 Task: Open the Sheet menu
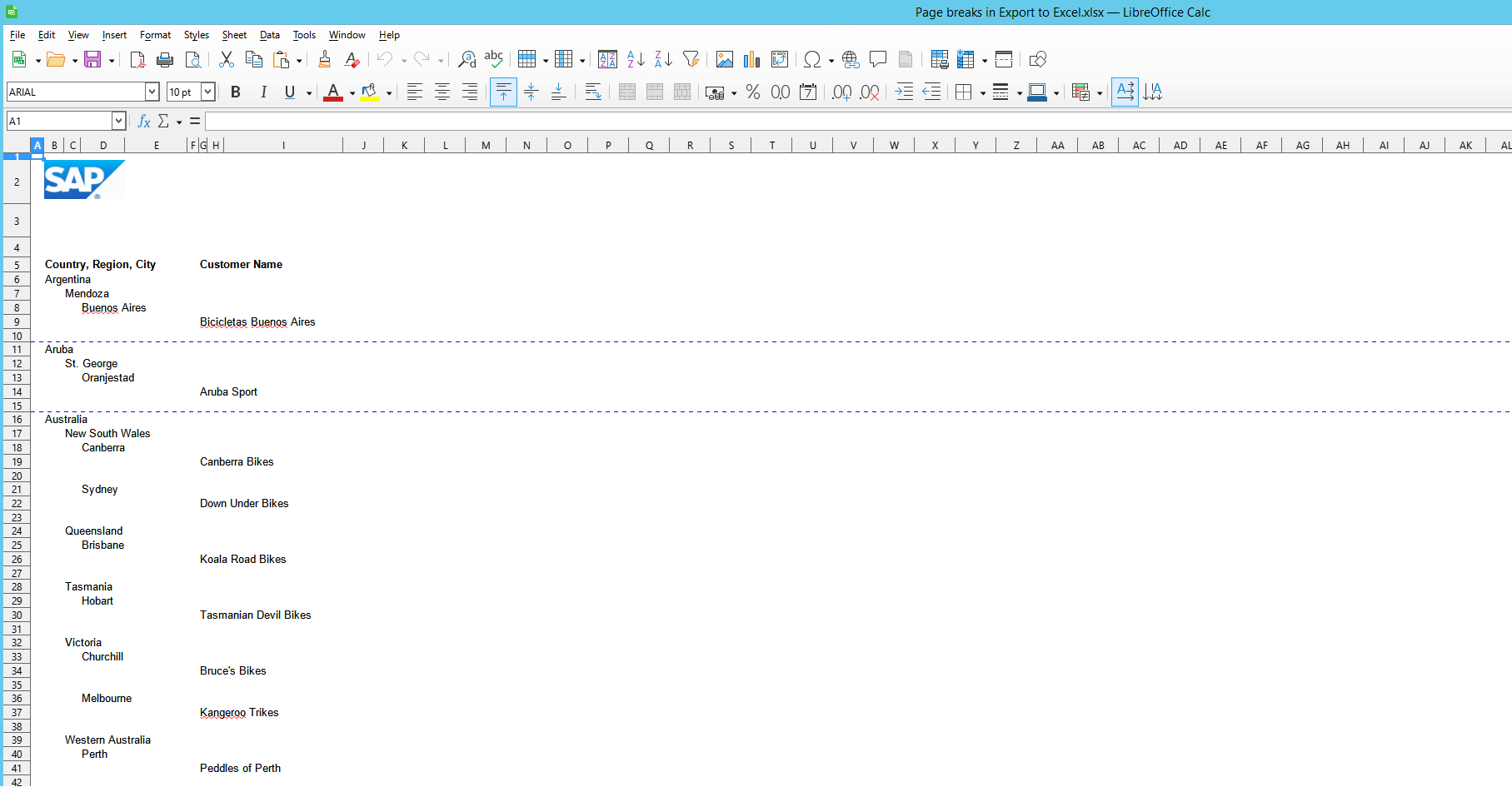click(x=234, y=35)
